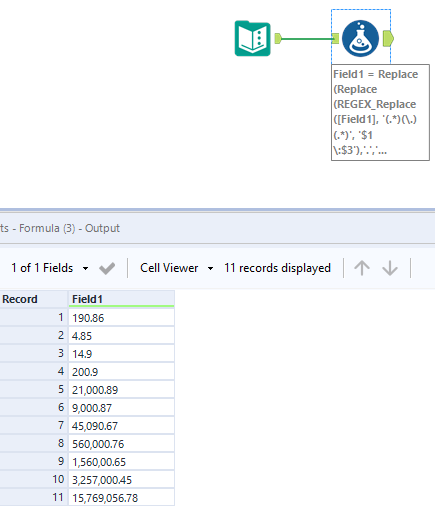The height and width of the screenshot is (511, 437).
Task: Click record number 5 row header
Action: 34,389
